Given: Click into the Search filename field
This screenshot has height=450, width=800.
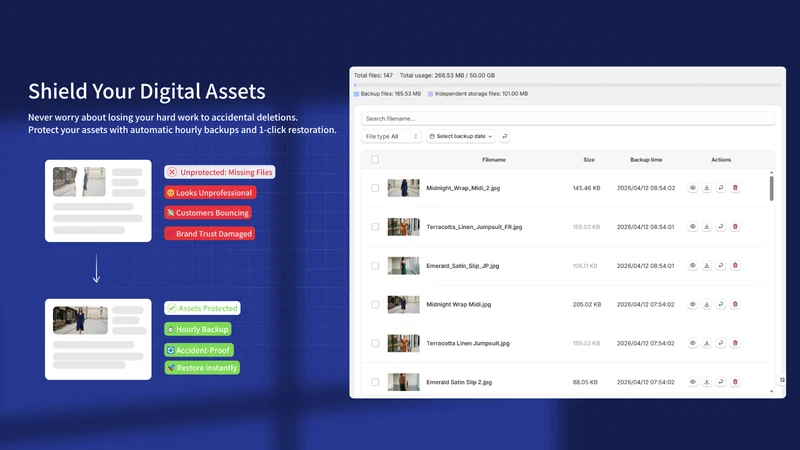Looking at the screenshot, I should click(567, 118).
